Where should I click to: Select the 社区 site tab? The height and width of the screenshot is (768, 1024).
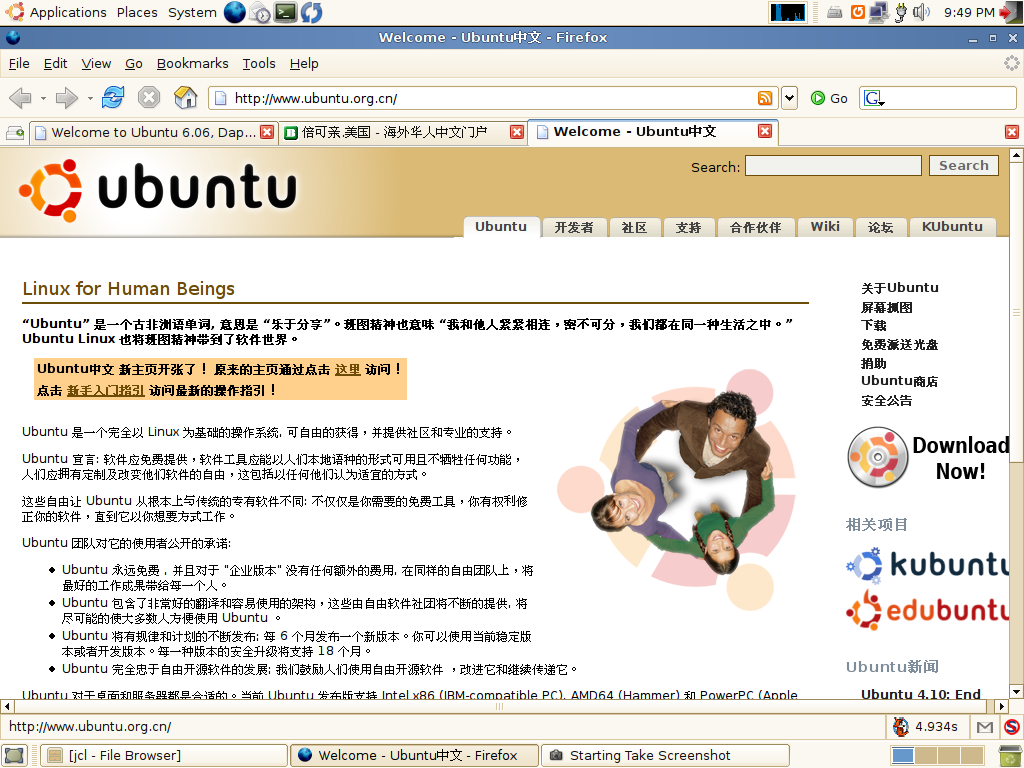click(634, 227)
